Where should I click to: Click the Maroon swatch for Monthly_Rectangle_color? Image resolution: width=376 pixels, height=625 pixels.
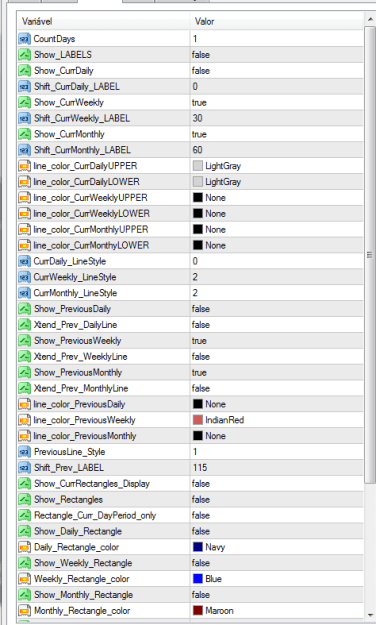tap(198, 610)
